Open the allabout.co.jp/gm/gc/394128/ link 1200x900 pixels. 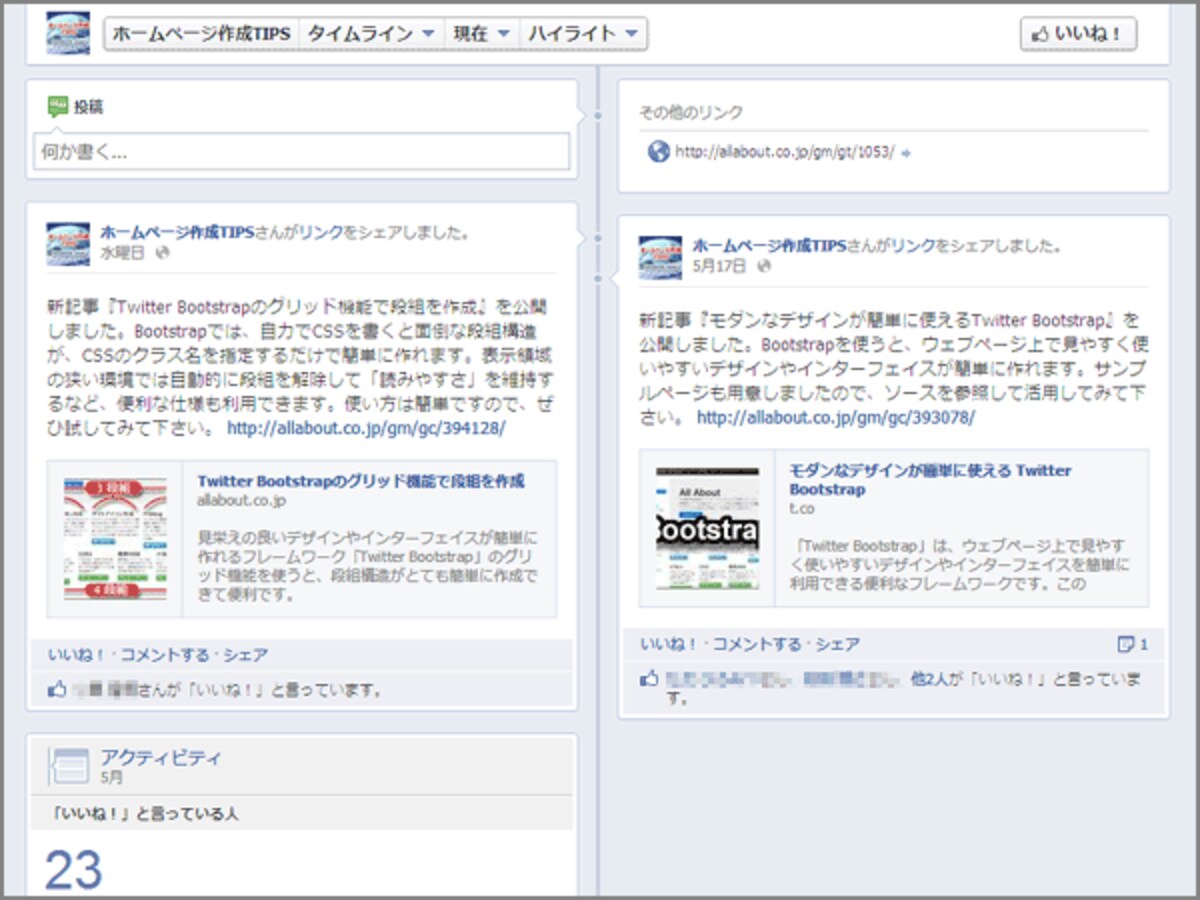(x=367, y=428)
